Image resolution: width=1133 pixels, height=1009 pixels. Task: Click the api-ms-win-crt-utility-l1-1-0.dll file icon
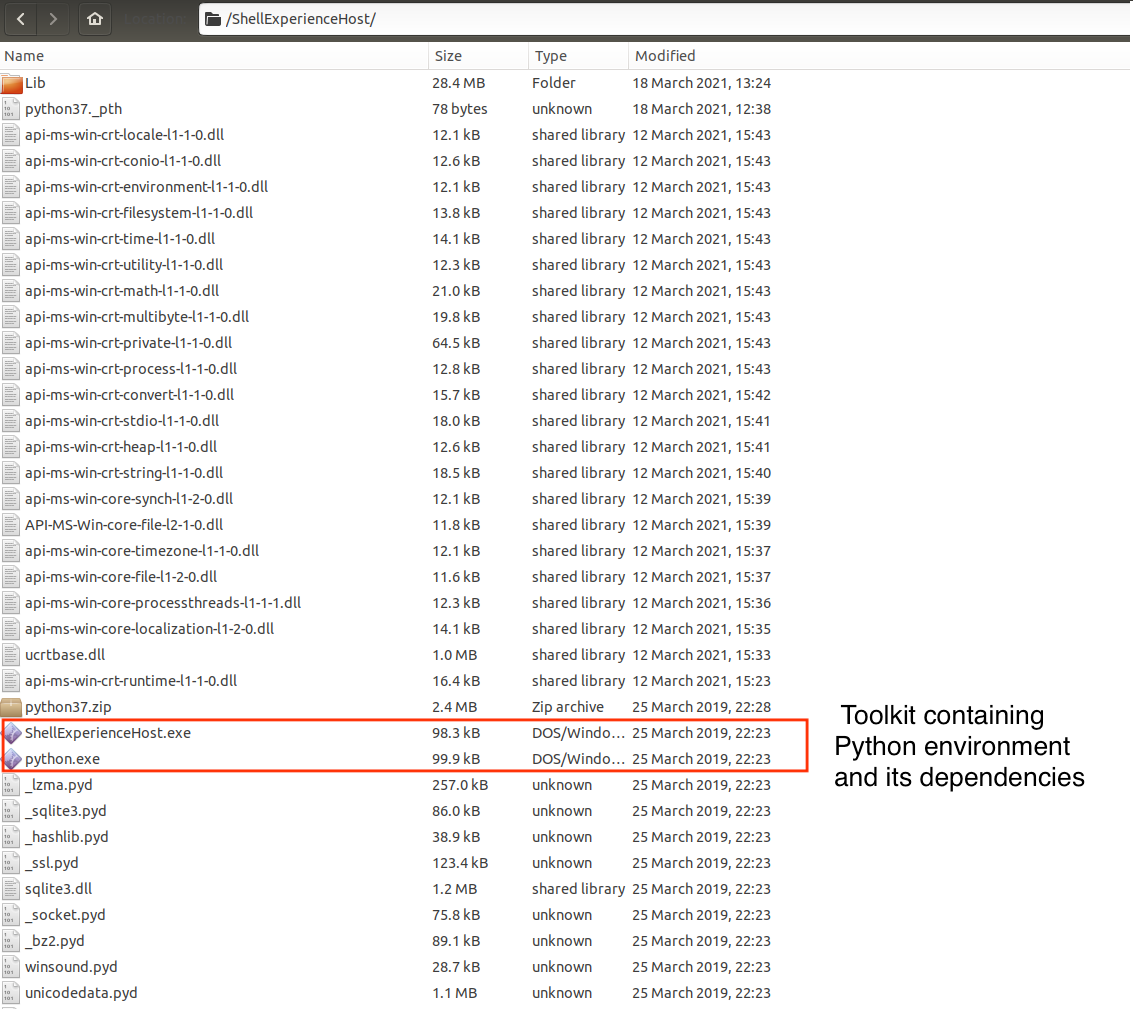[11, 265]
